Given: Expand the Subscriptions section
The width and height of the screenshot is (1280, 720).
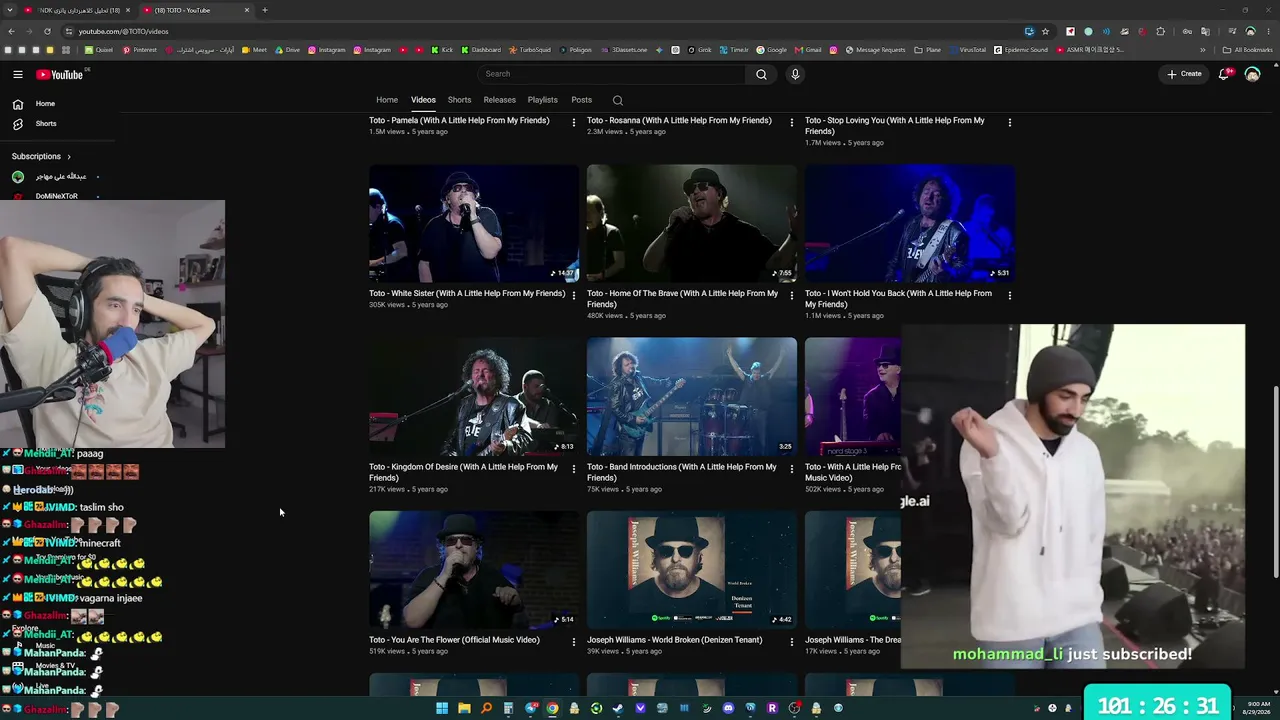Looking at the screenshot, I should pyautogui.click(x=42, y=156).
